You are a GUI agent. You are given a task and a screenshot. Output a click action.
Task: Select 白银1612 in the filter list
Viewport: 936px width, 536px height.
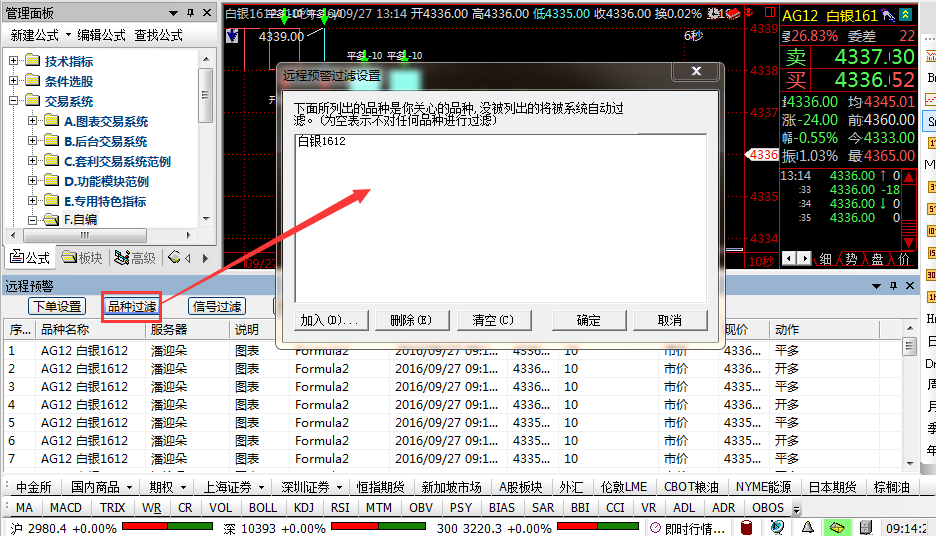click(321, 142)
